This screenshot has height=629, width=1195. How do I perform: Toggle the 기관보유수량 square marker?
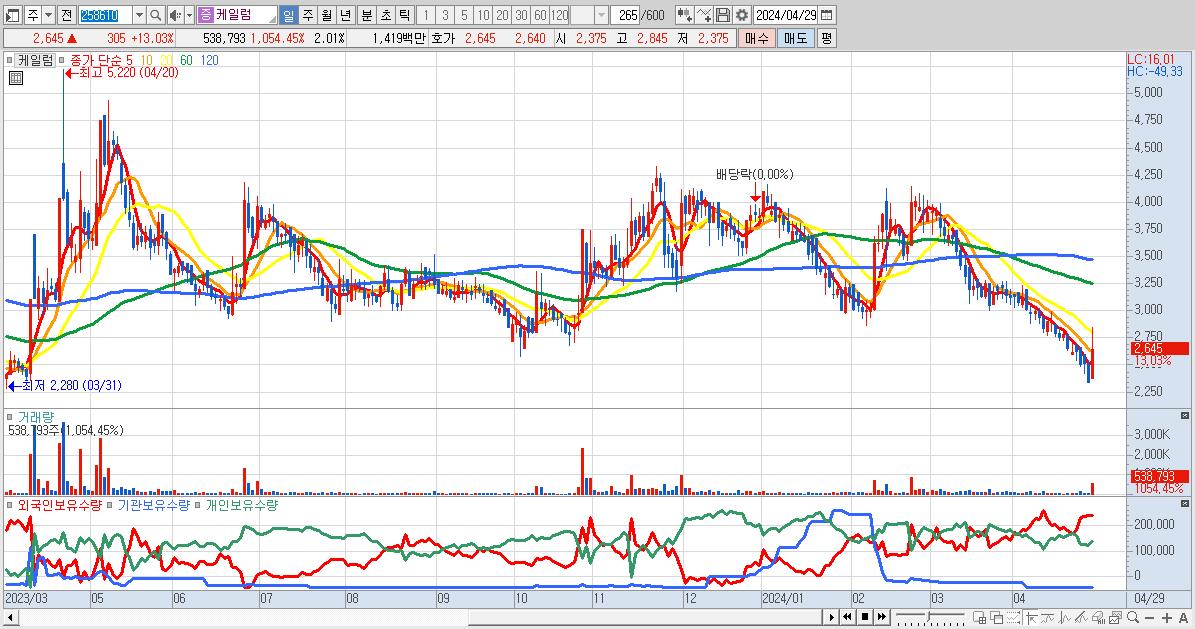pyautogui.click(x=110, y=505)
